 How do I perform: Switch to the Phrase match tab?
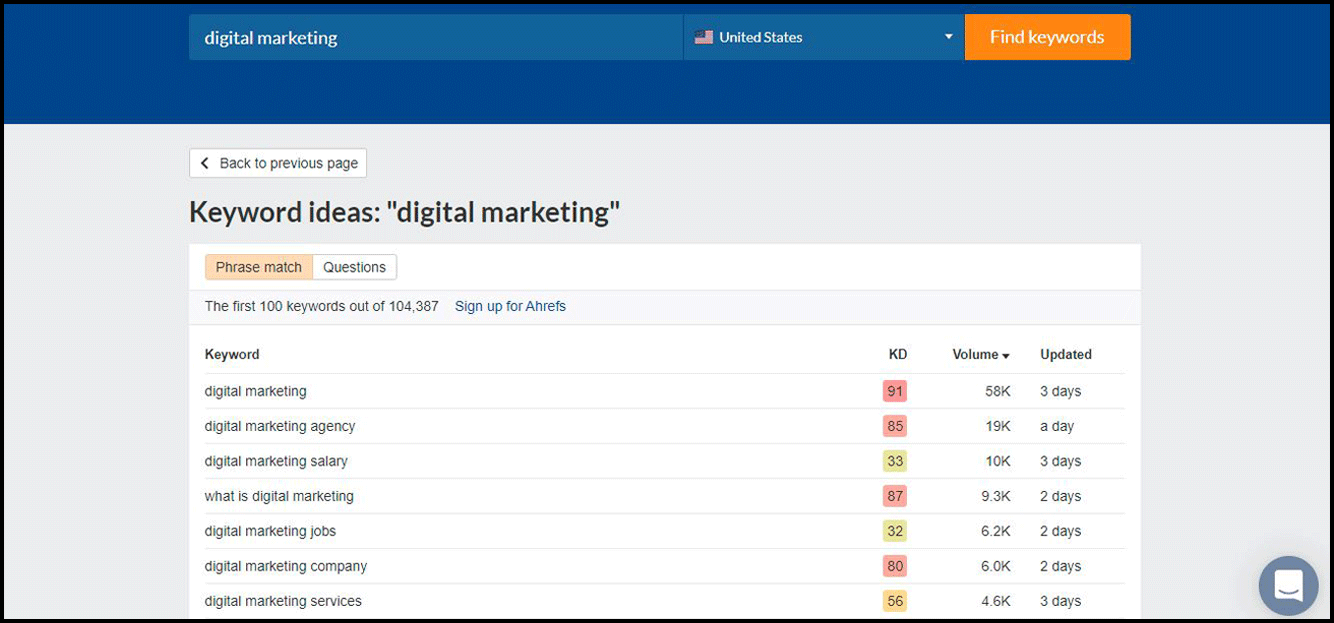pos(259,267)
